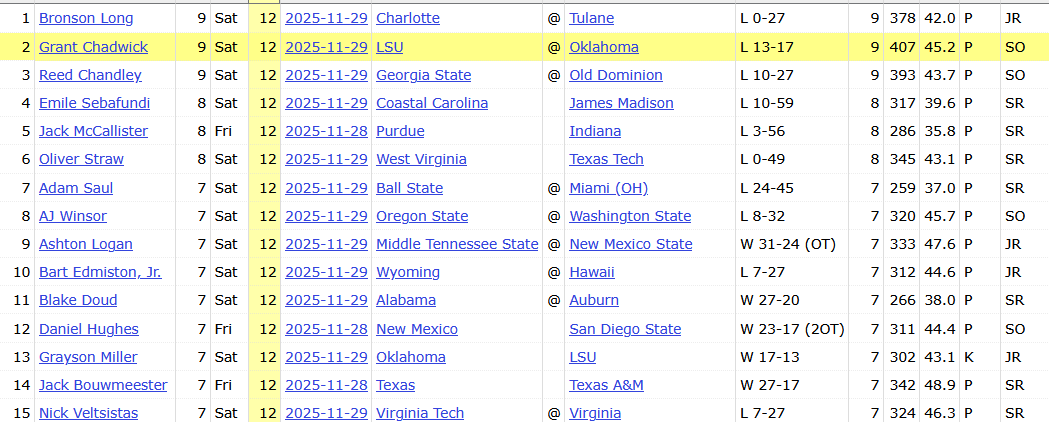The image size is (1052, 422).
Task: Open the Coastal Carolina team page
Action: click(432, 103)
